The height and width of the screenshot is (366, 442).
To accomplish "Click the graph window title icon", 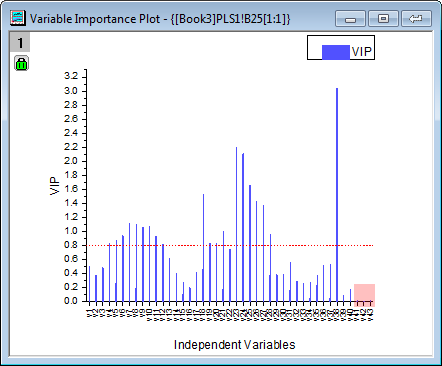I will [x=18, y=18].
